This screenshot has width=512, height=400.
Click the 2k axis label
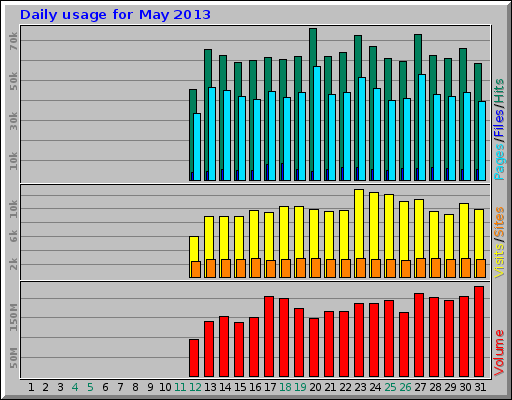point(13,264)
